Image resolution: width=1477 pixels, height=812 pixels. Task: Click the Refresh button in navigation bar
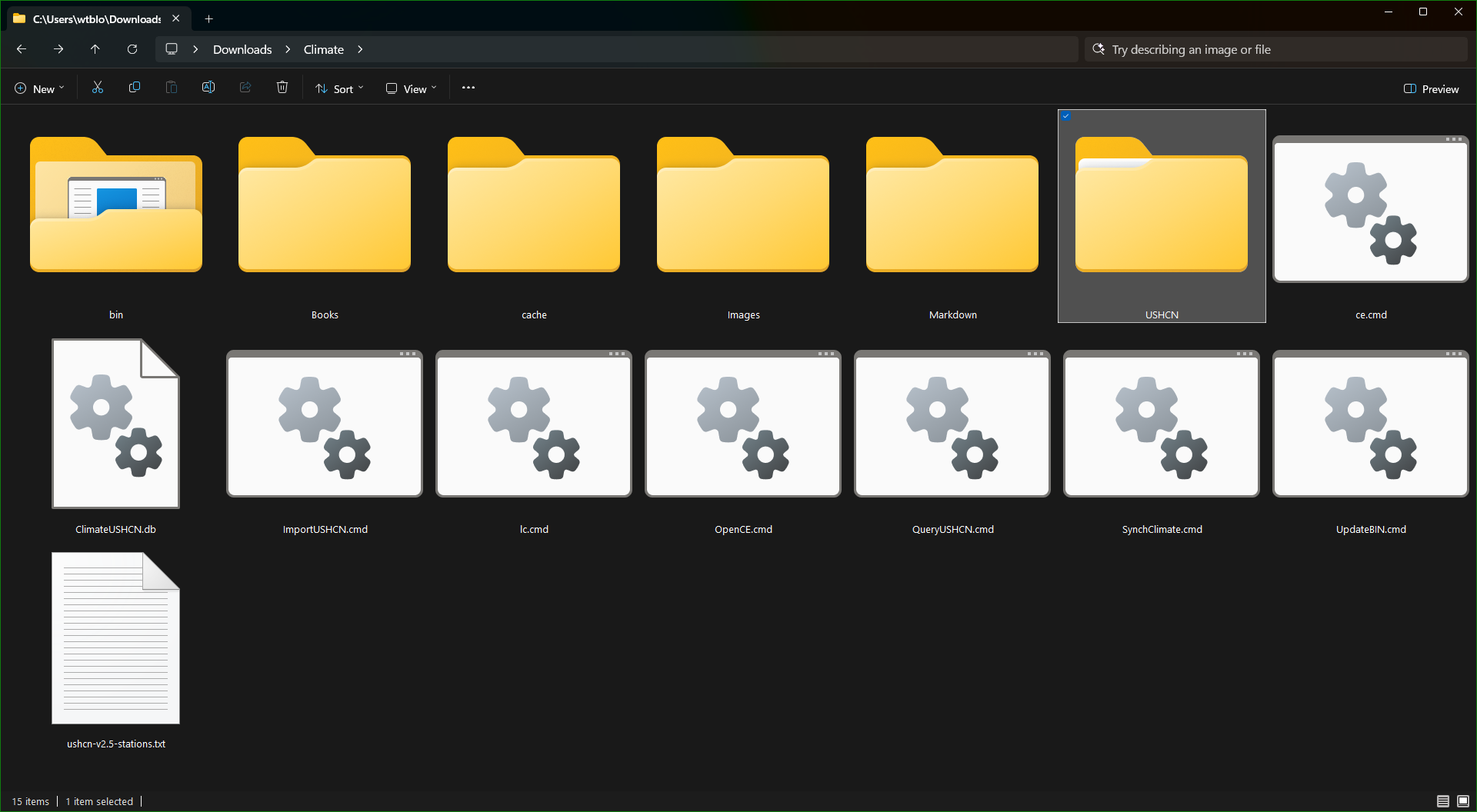(132, 49)
